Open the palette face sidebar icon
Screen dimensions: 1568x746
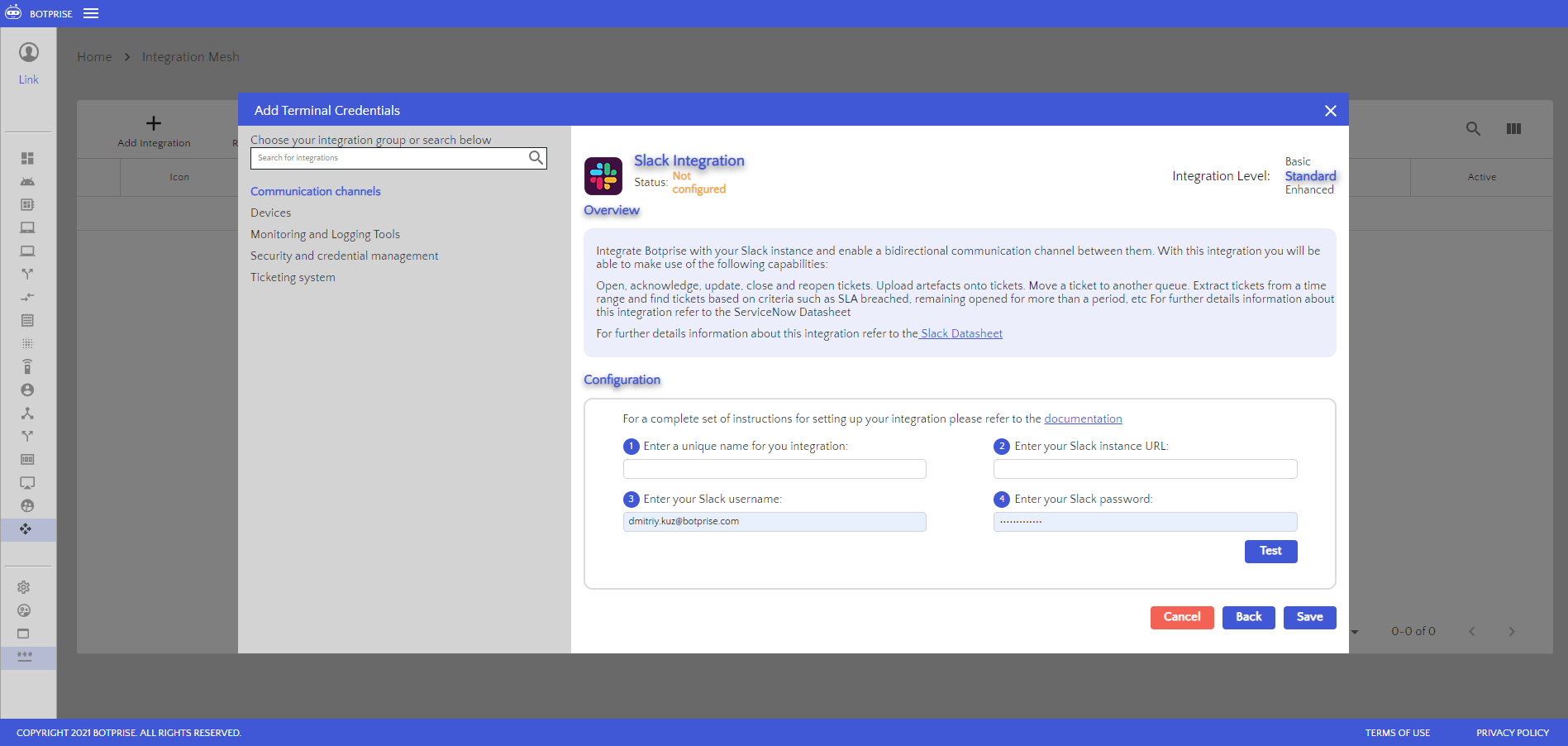point(24,610)
